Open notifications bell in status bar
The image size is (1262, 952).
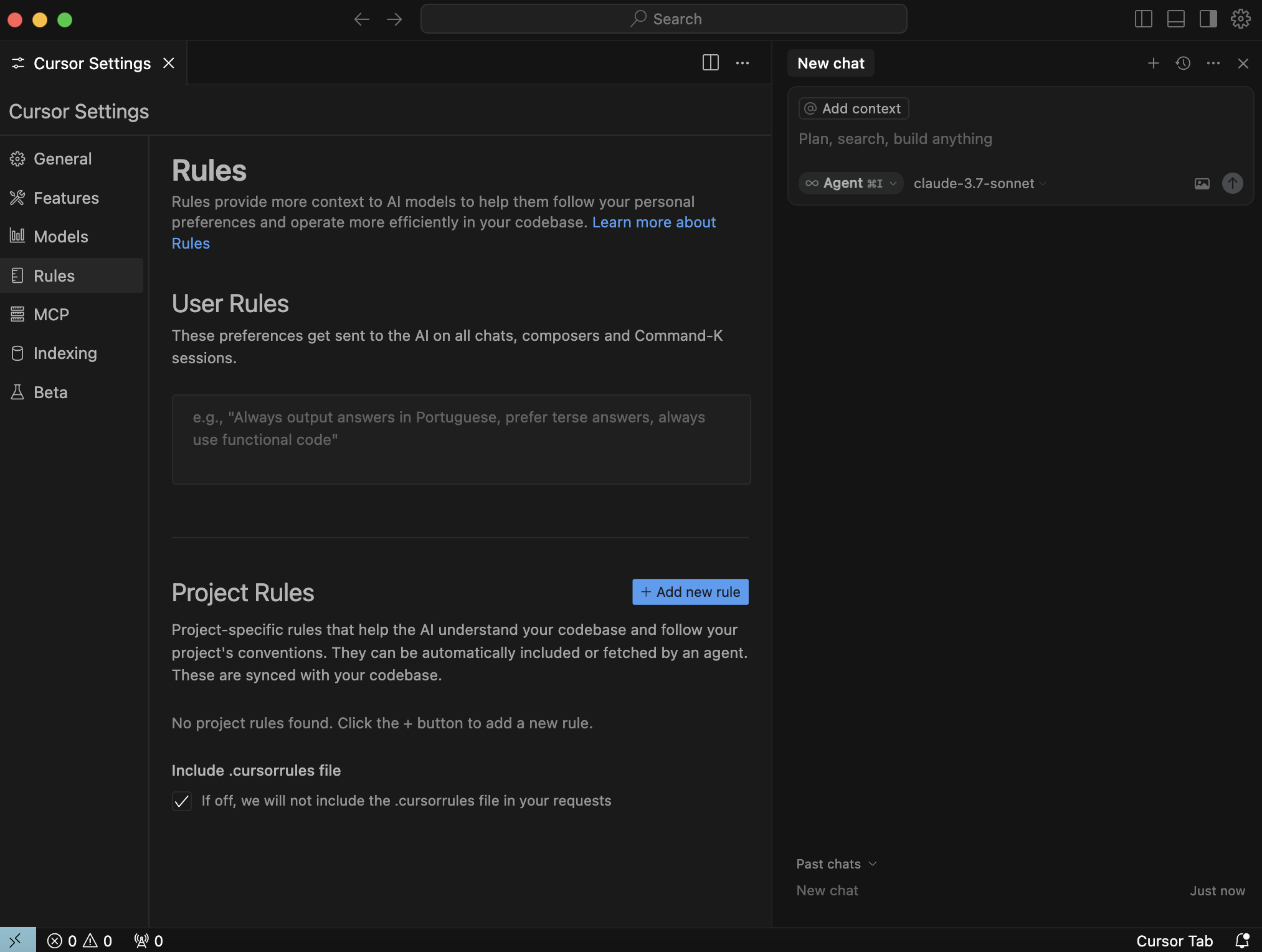(x=1243, y=940)
